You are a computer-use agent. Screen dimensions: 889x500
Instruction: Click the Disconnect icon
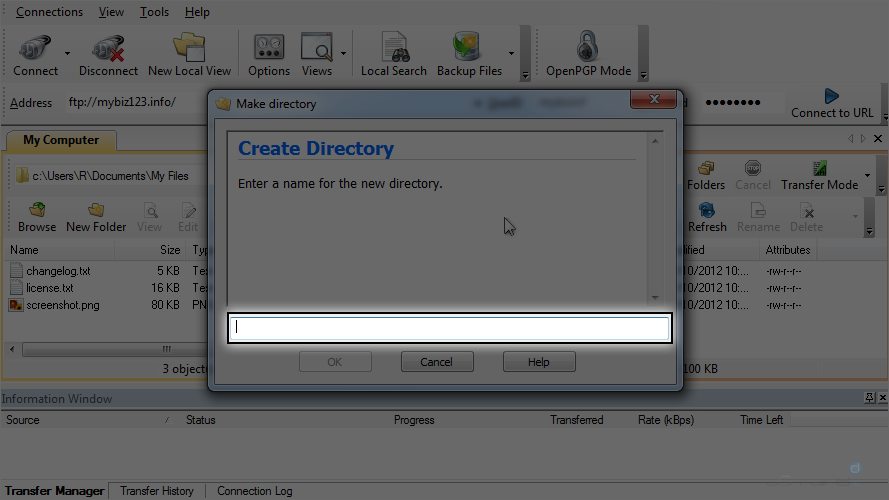108,50
